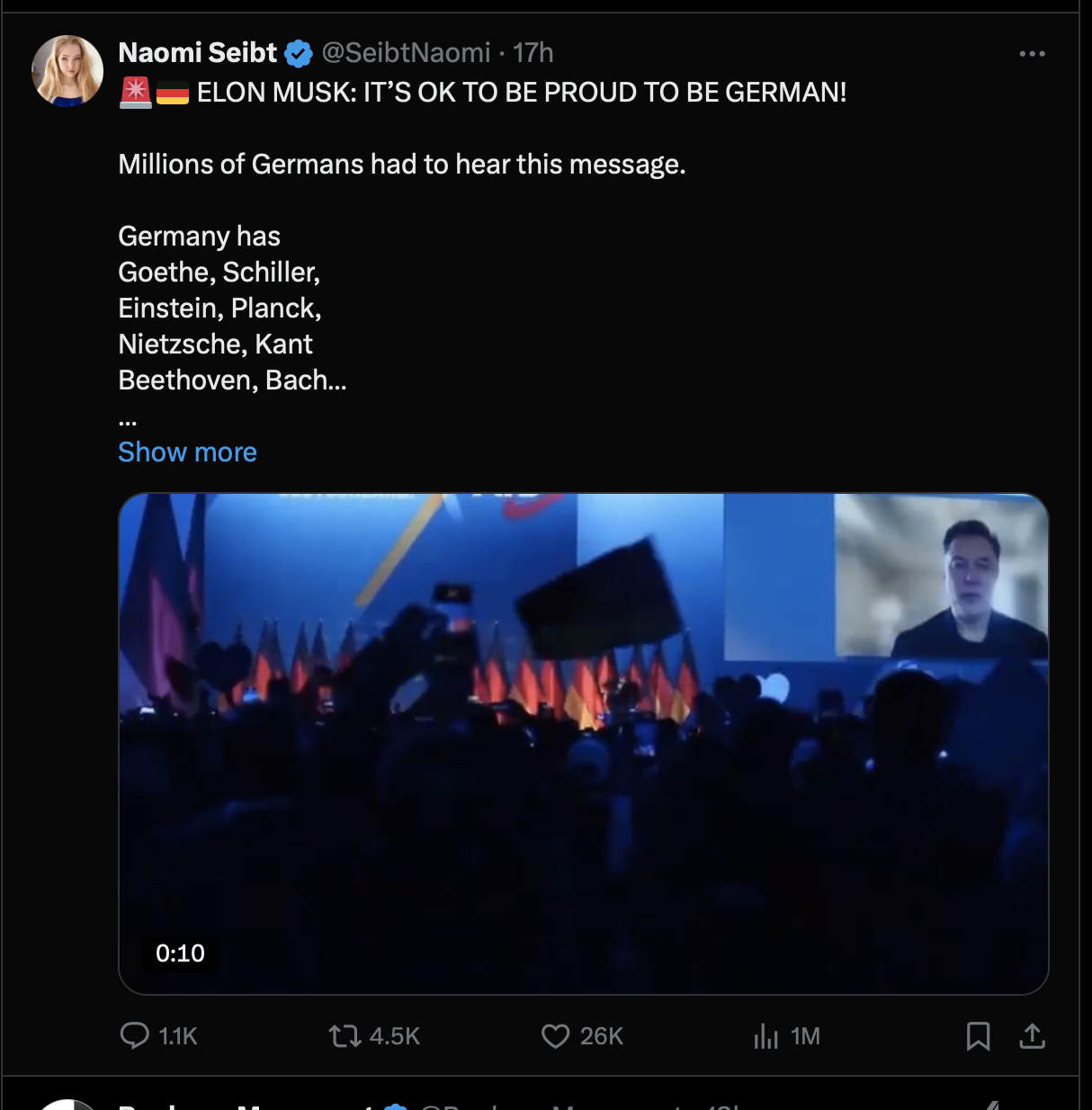Click the blue verified badge beside Naomi Seibt
The width and height of the screenshot is (1092, 1110).
299,54
